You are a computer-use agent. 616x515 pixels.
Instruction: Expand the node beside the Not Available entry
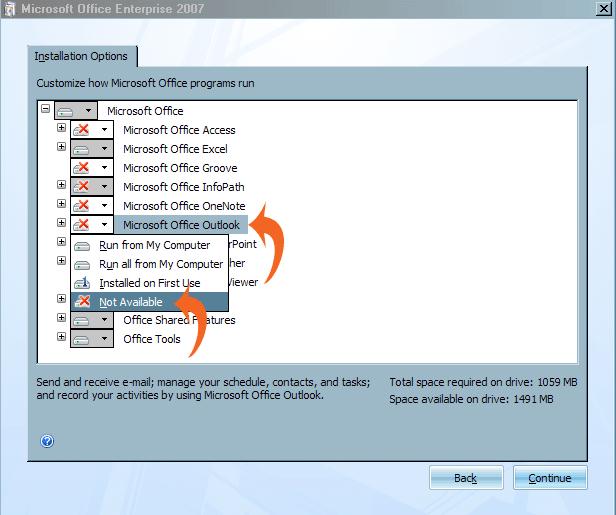[61, 299]
